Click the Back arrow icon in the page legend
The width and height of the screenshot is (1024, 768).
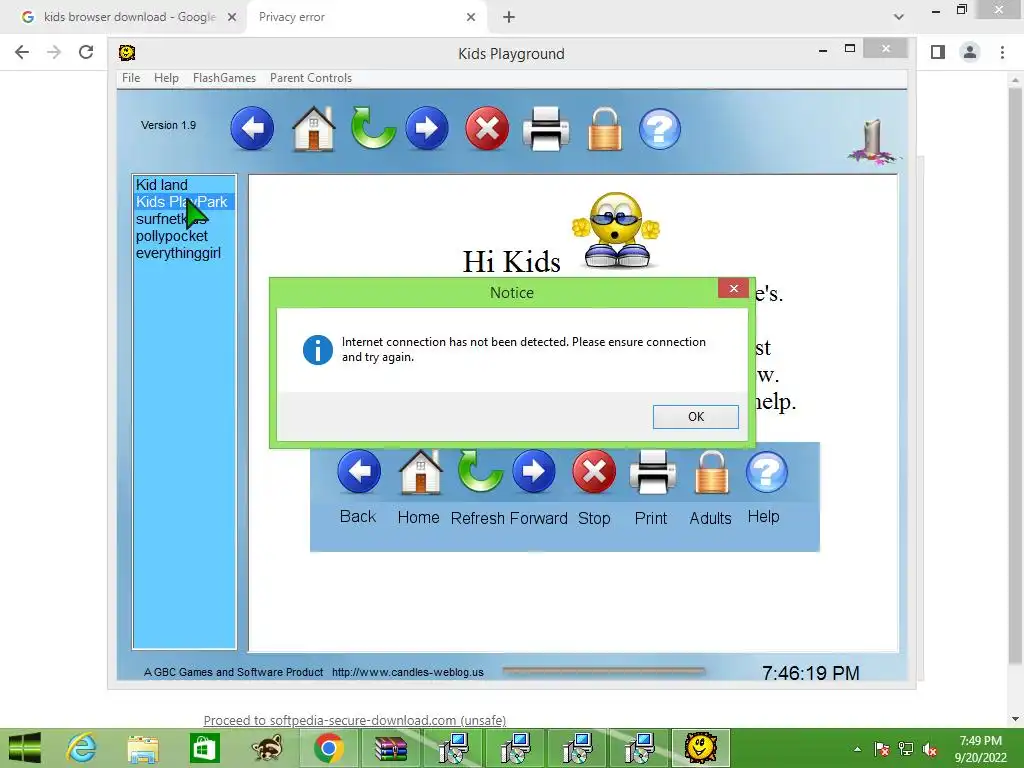click(x=359, y=471)
